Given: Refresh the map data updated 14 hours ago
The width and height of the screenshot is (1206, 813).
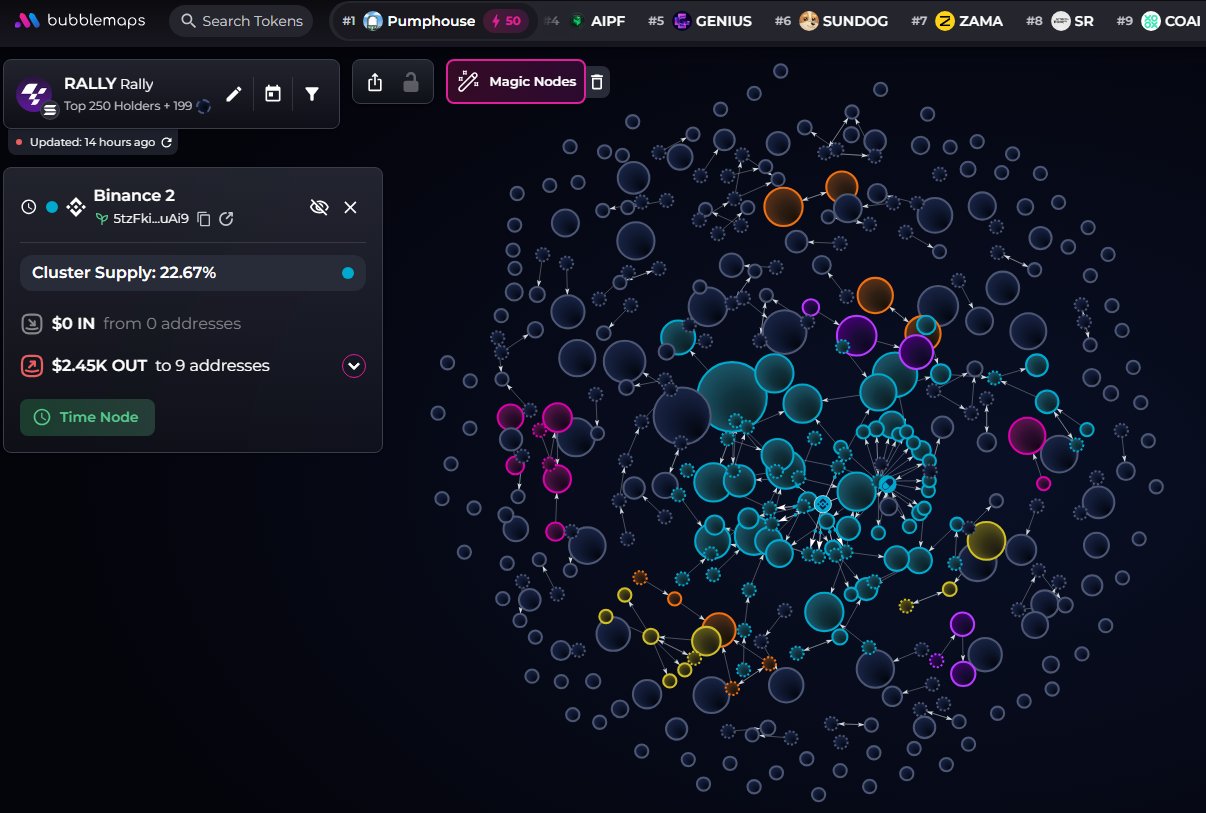Looking at the screenshot, I should (x=167, y=142).
